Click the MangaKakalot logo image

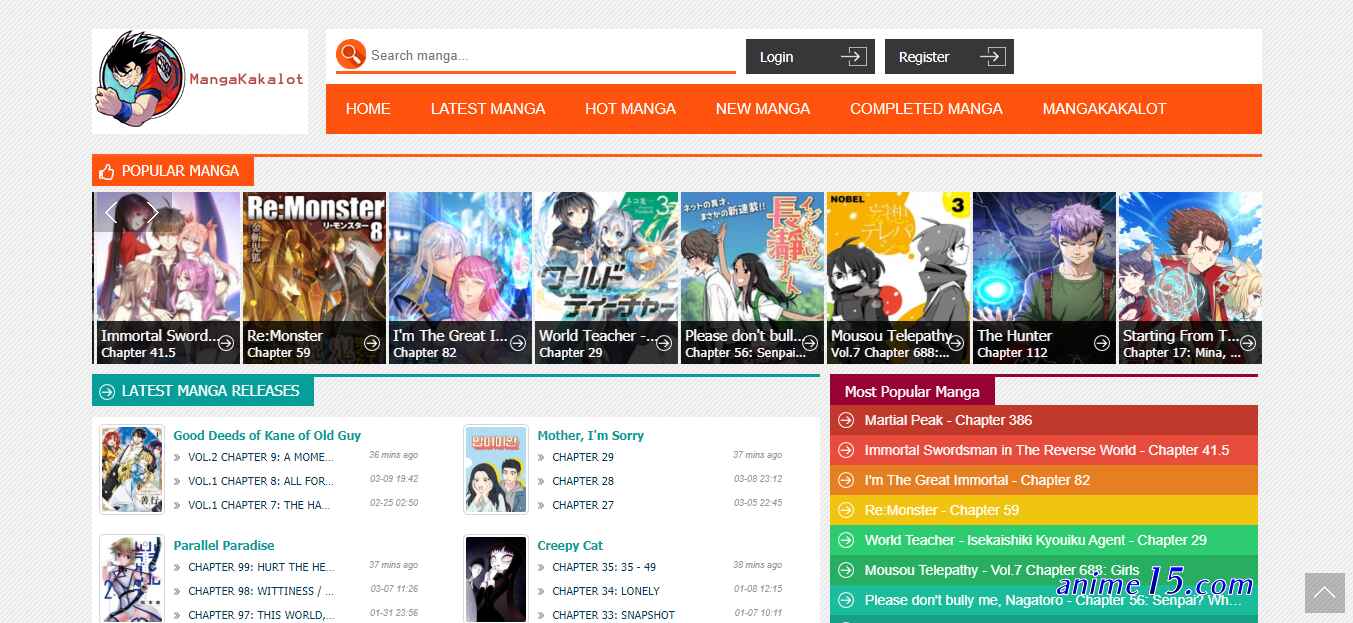(200, 81)
